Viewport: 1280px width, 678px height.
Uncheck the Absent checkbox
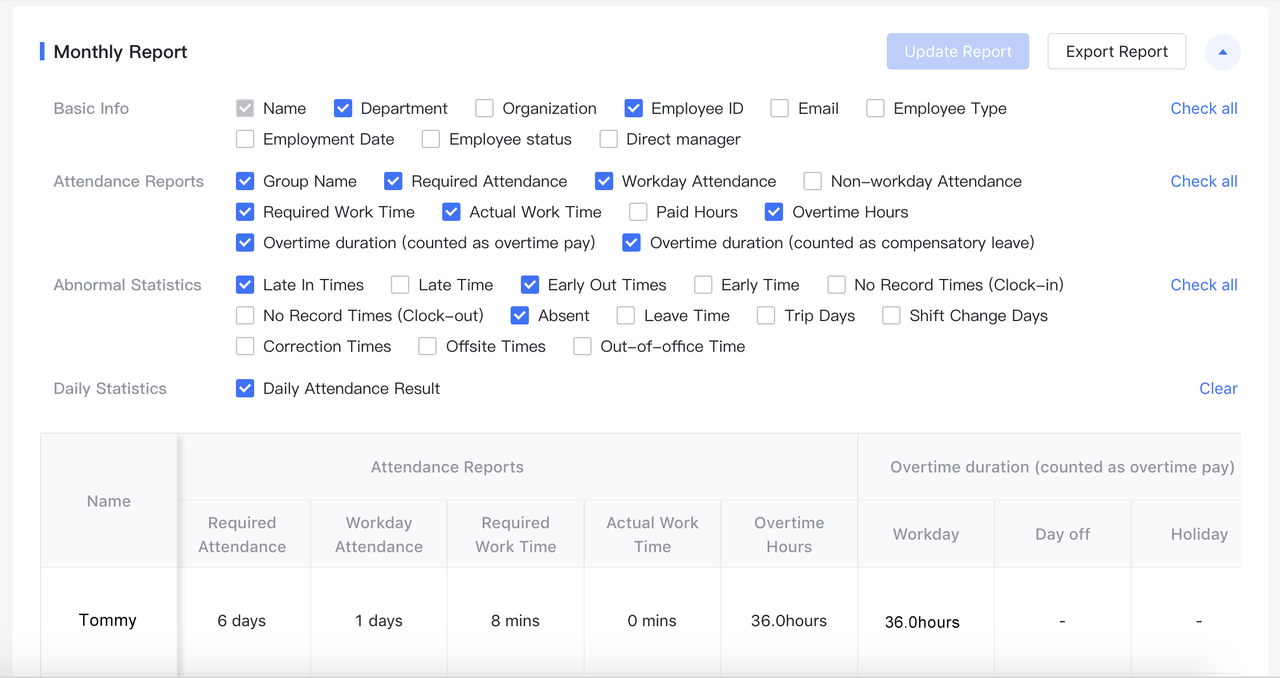[520, 316]
